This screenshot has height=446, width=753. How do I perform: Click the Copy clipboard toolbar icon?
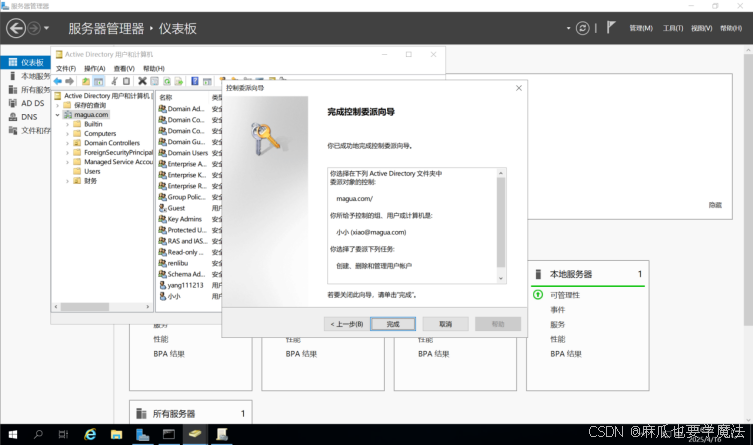tap(126, 81)
